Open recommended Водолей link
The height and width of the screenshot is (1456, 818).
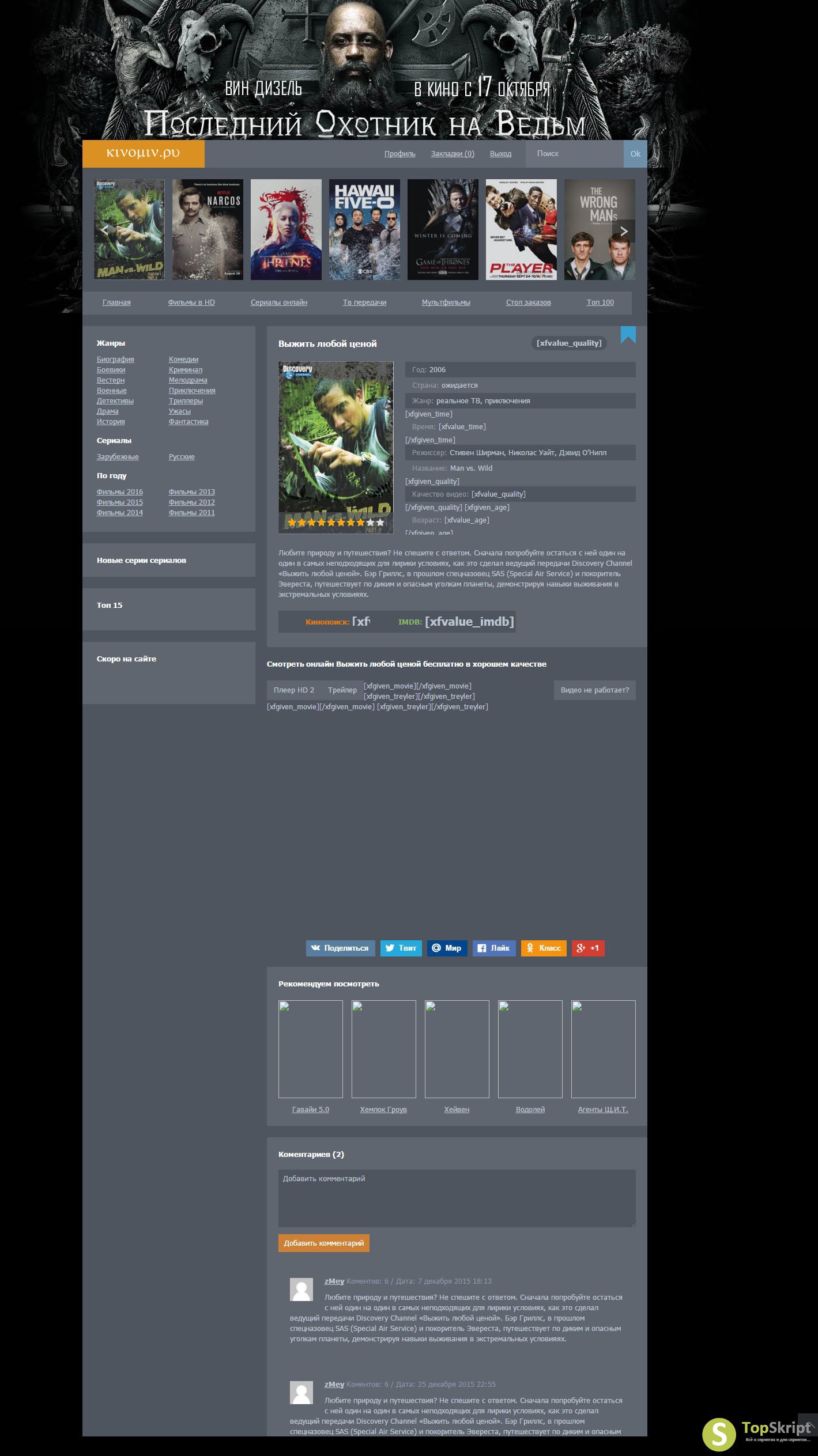pos(530,1110)
